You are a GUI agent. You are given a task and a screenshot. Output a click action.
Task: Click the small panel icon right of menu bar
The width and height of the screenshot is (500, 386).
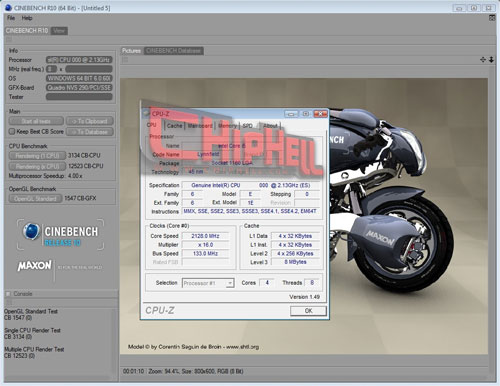point(492,18)
